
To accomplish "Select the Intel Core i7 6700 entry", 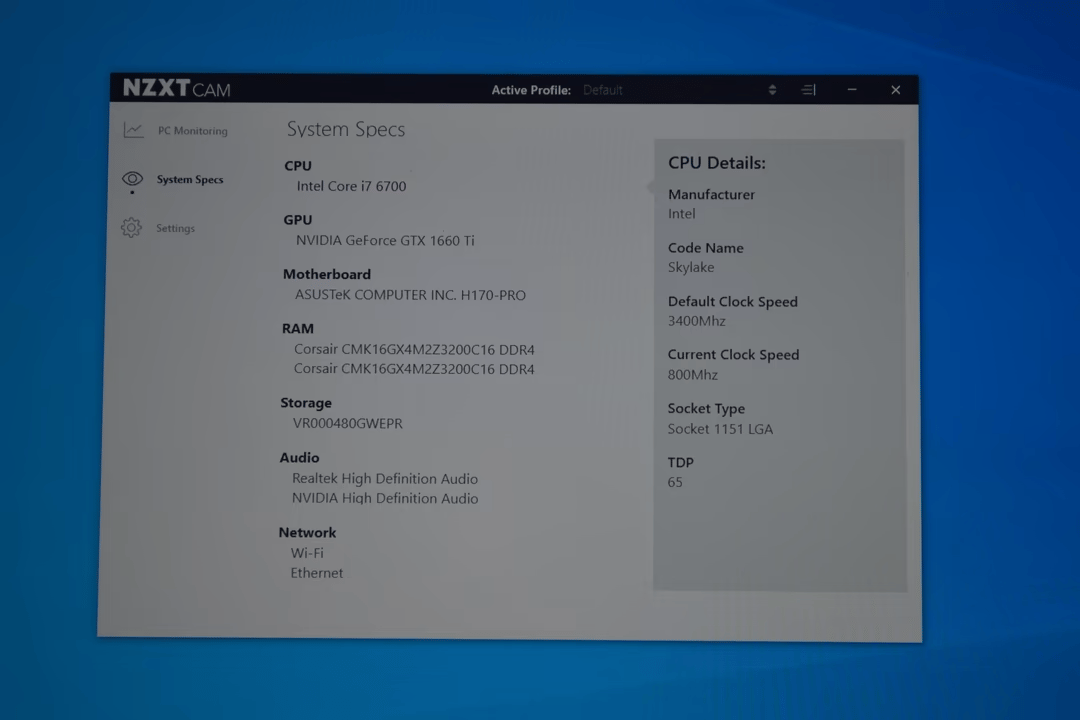I will click(x=351, y=186).
